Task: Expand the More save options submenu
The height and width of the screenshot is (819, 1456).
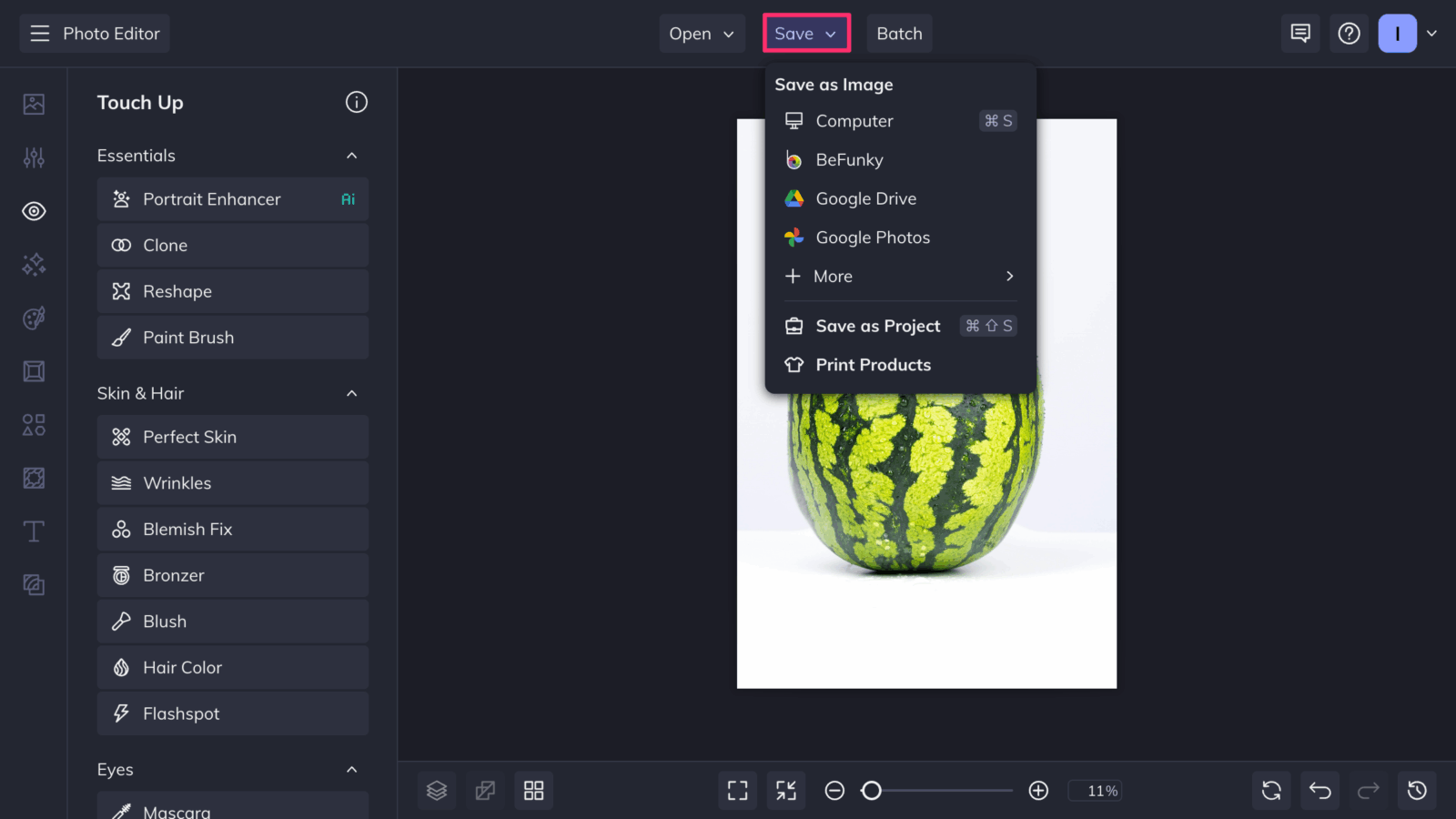Action: pyautogui.click(x=900, y=277)
